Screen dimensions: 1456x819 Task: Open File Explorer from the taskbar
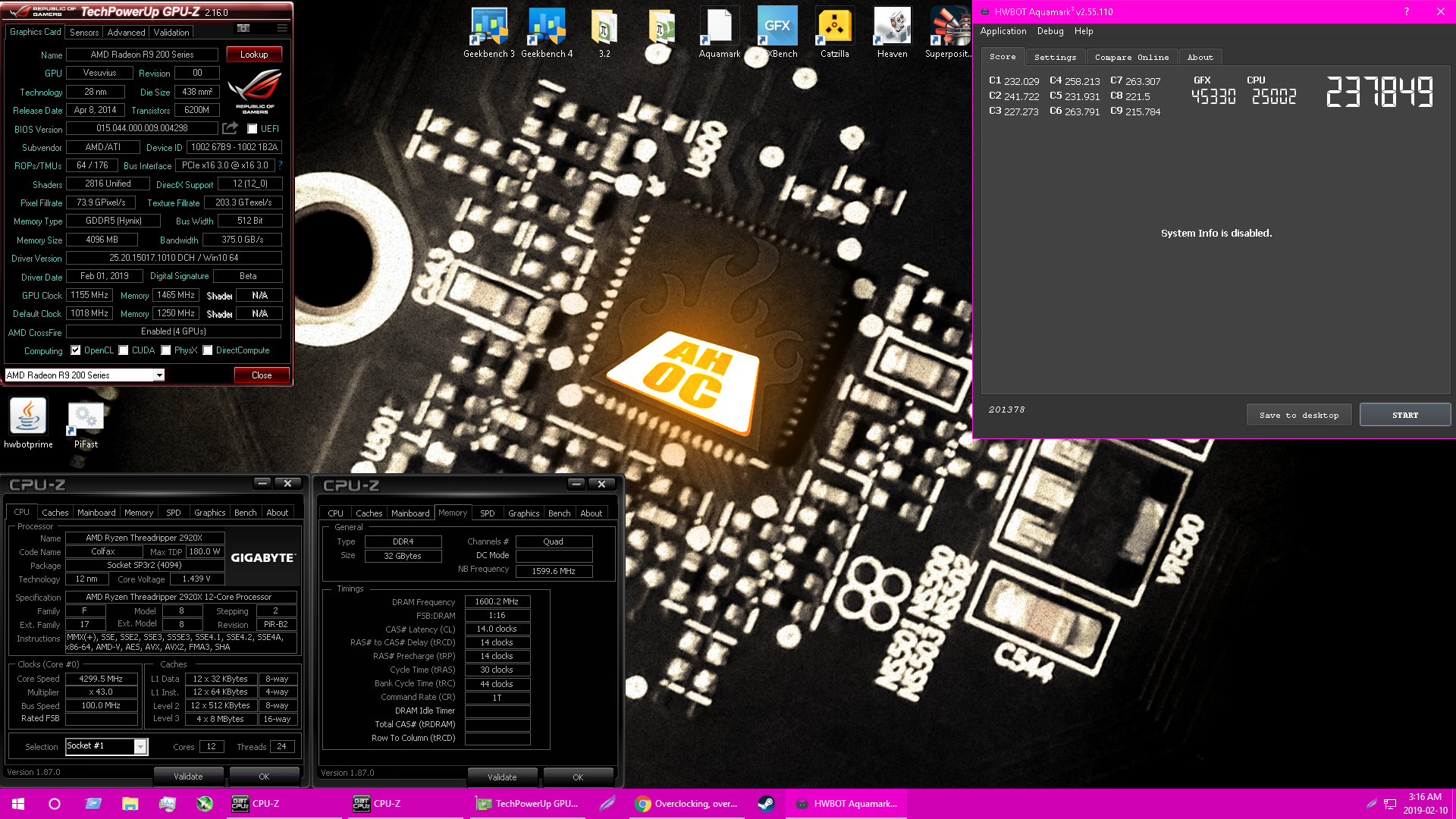pyautogui.click(x=130, y=804)
